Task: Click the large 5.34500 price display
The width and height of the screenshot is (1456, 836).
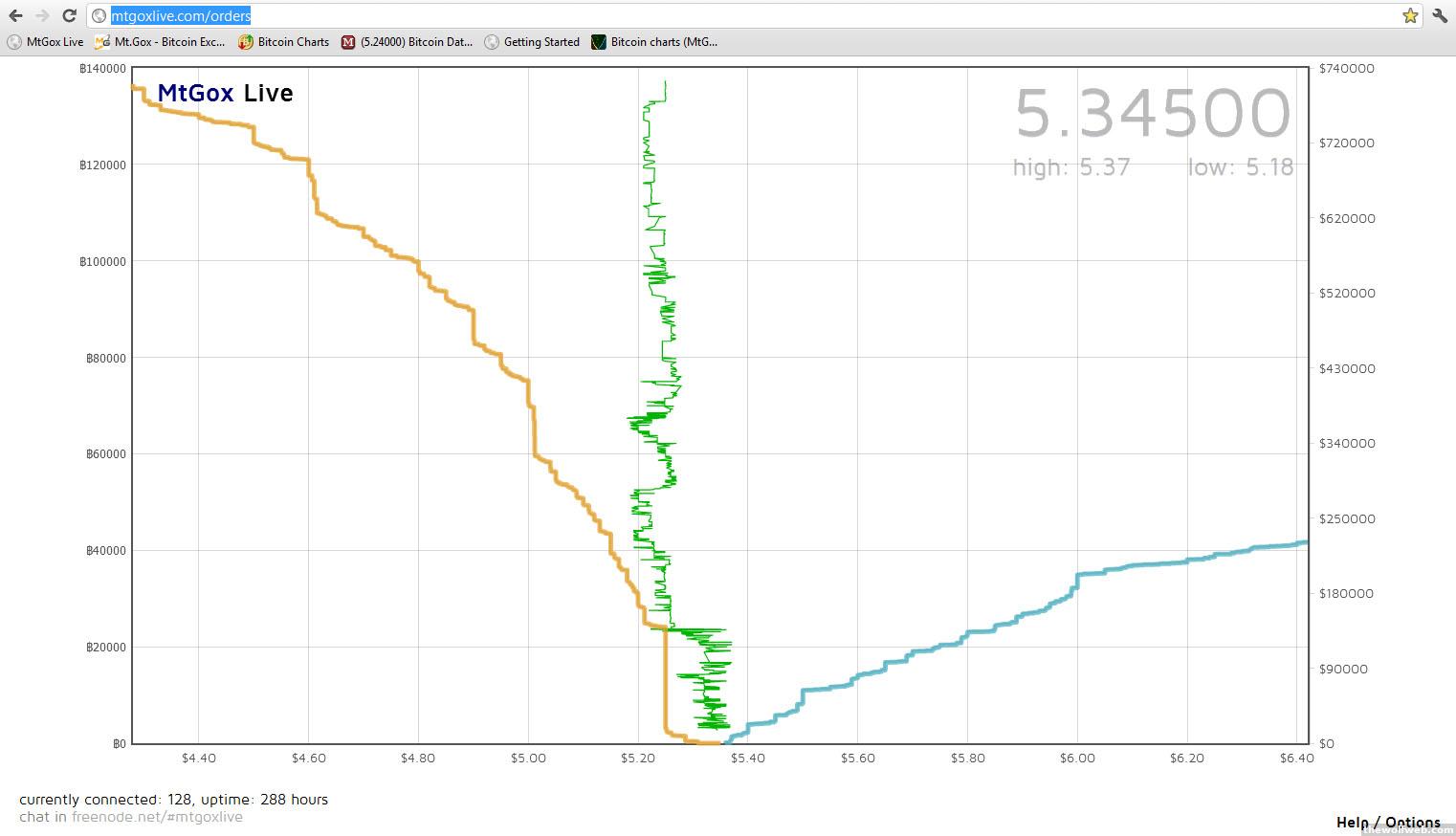Action: (x=1153, y=114)
